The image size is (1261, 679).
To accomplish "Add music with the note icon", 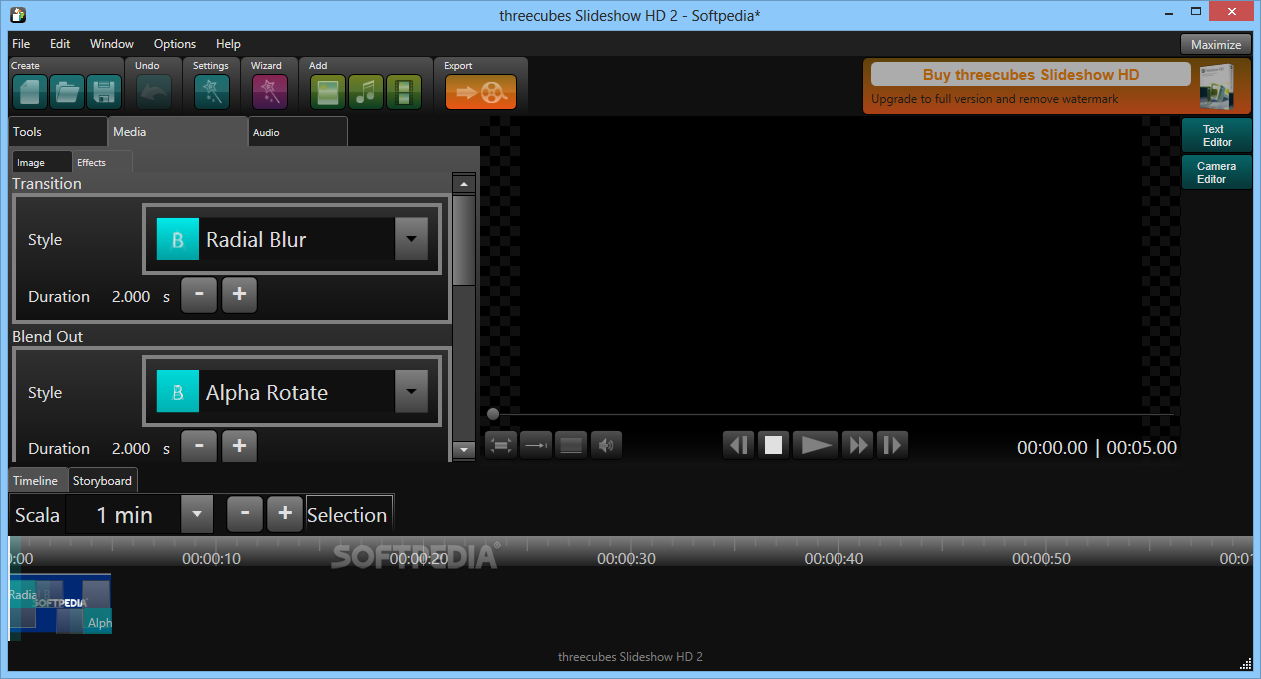I will pyautogui.click(x=366, y=92).
